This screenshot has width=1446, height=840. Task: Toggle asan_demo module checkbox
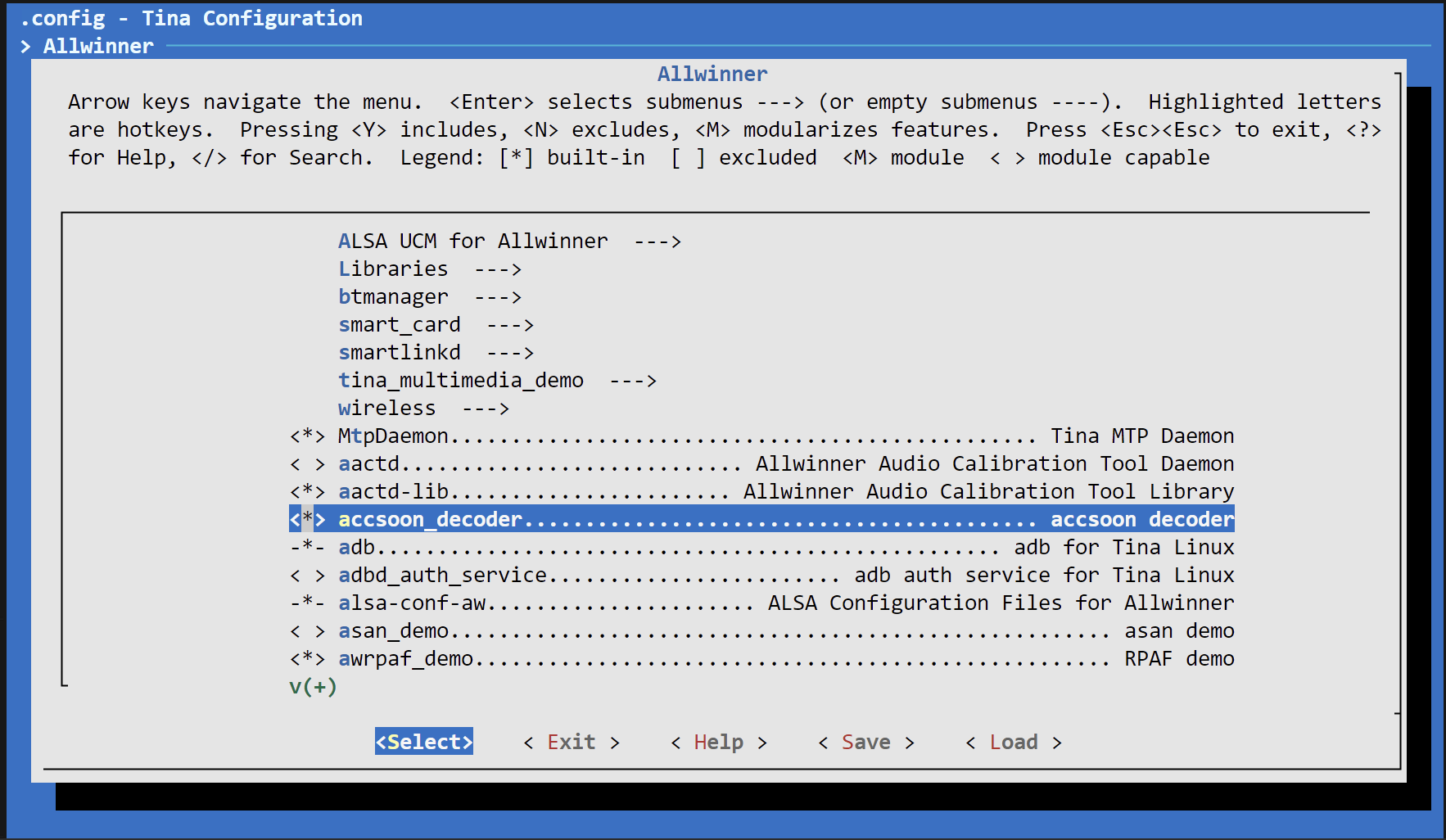tap(307, 631)
